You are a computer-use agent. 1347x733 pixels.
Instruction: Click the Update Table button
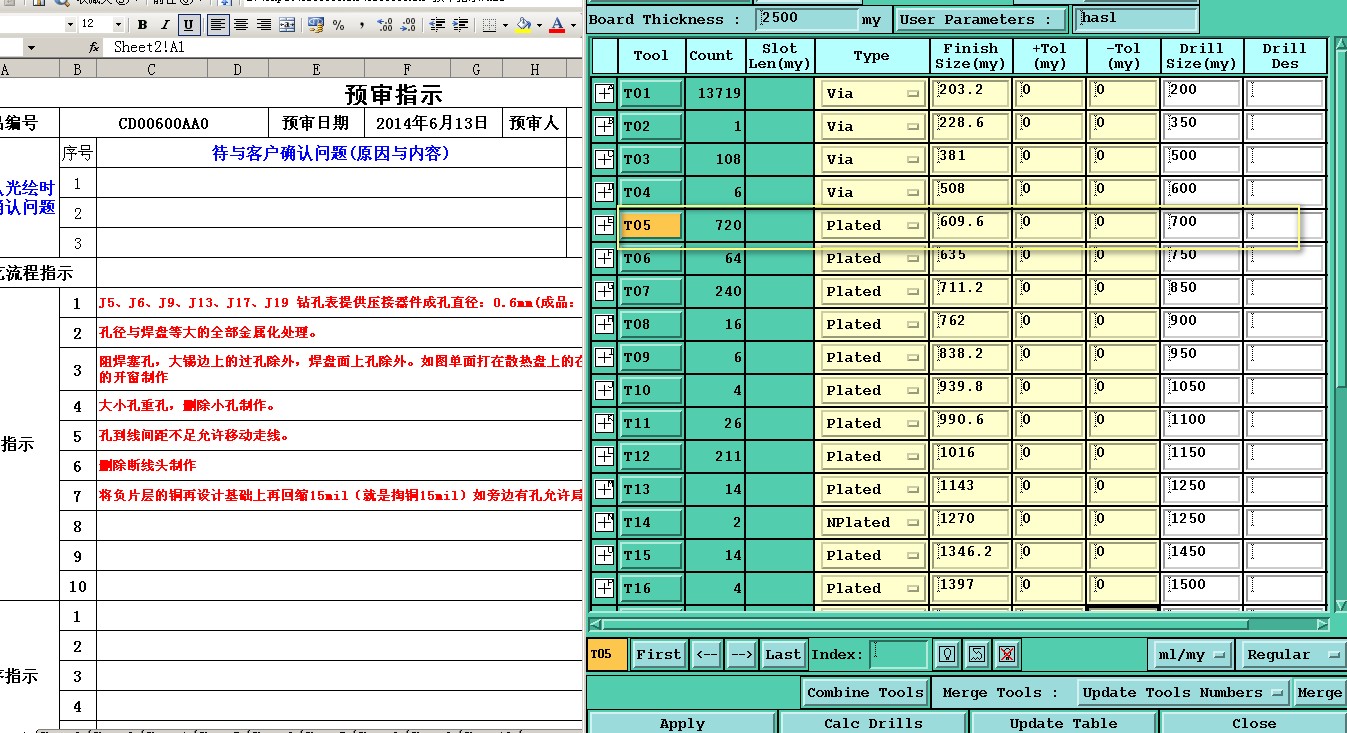(x=1063, y=722)
